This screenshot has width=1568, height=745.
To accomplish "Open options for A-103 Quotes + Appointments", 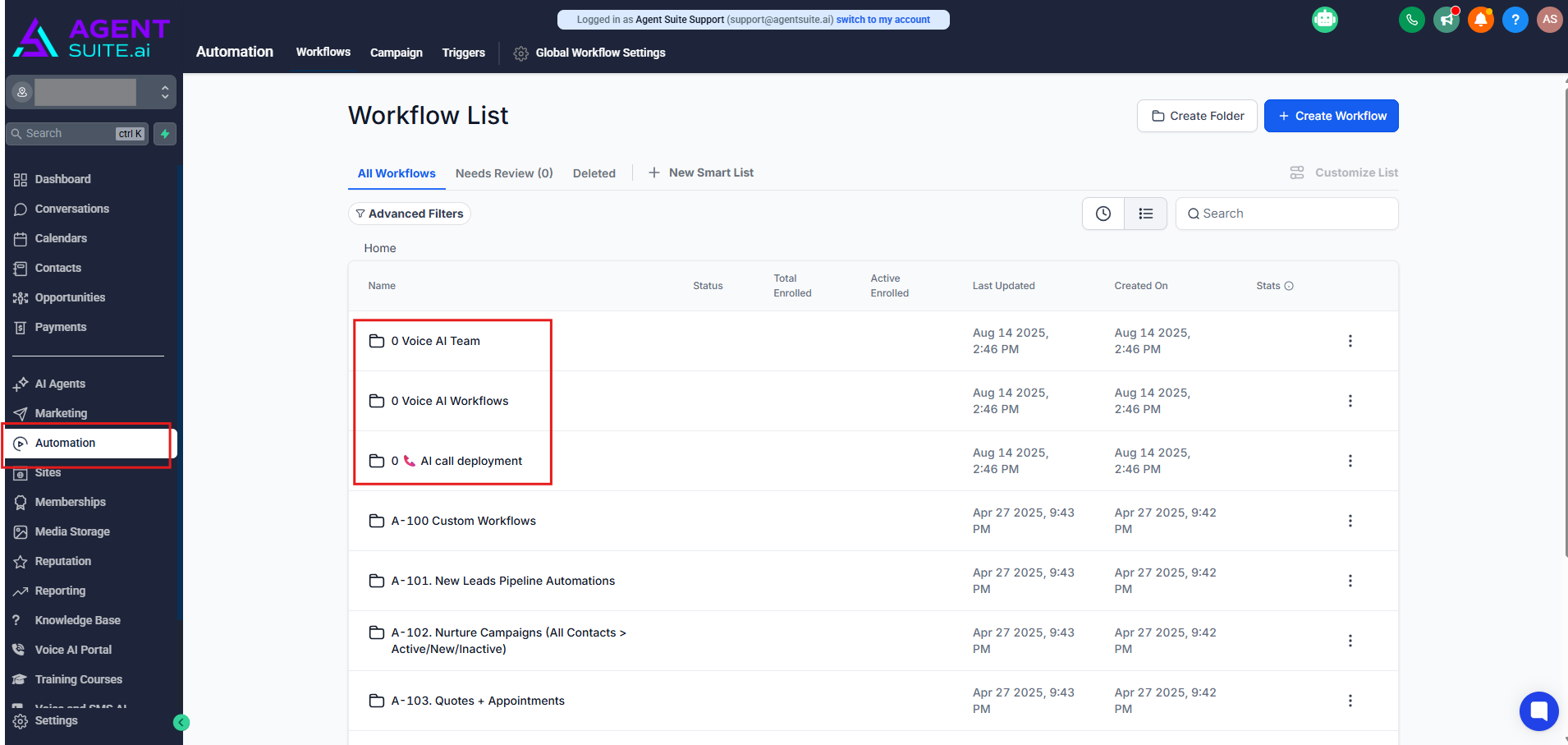I will click(x=1350, y=701).
